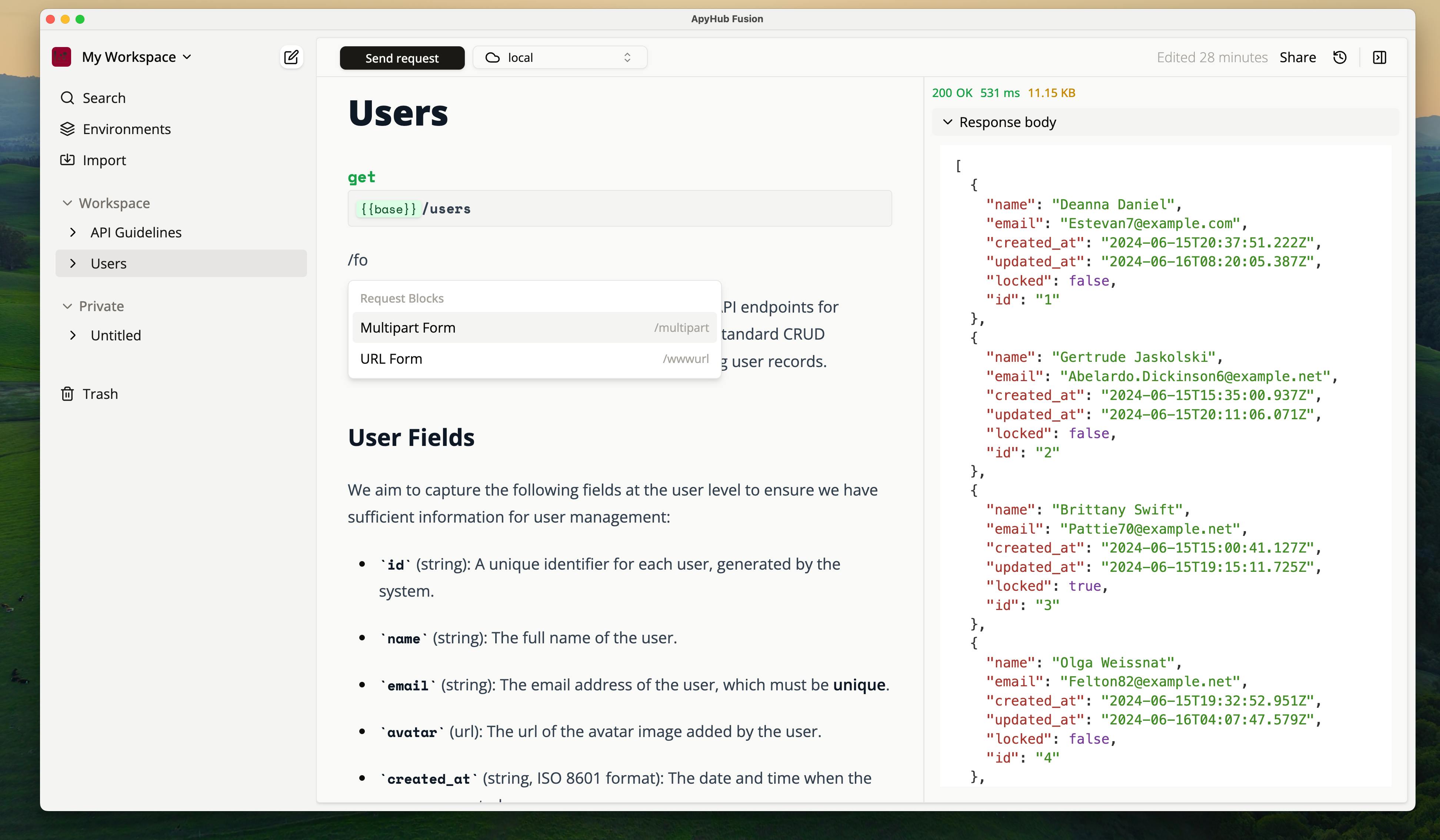Click the cloud icon beside local
This screenshot has width=1440, height=840.
click(x=493, y=58)
